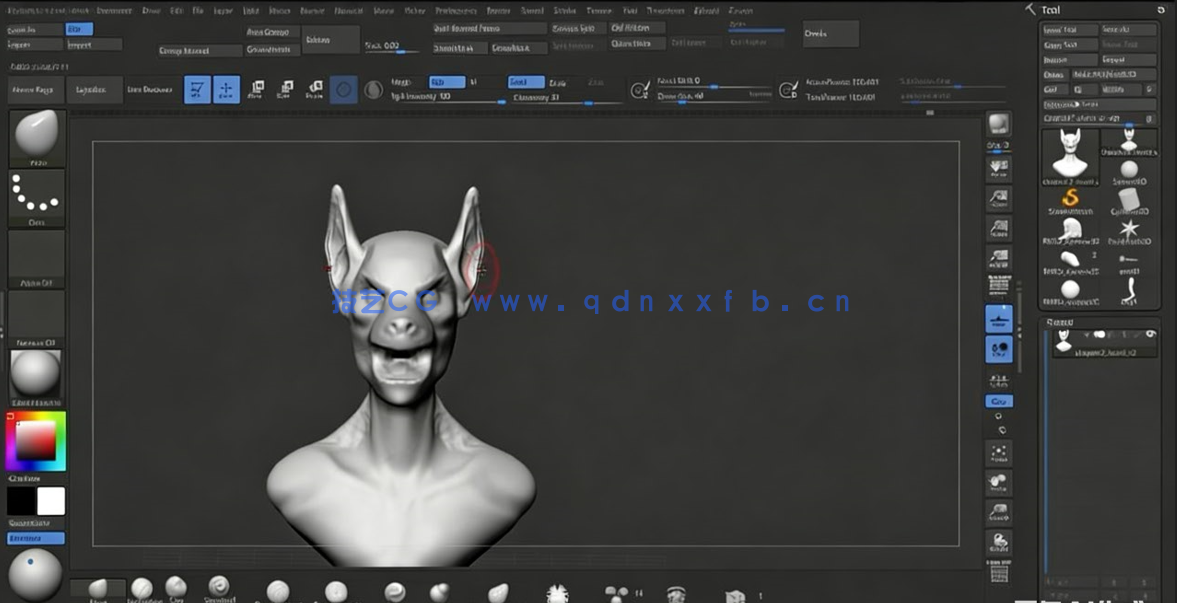Open the alpha selector thumbnail on left shelf
Screen dimensions: 1177x603
coord(36,255)
